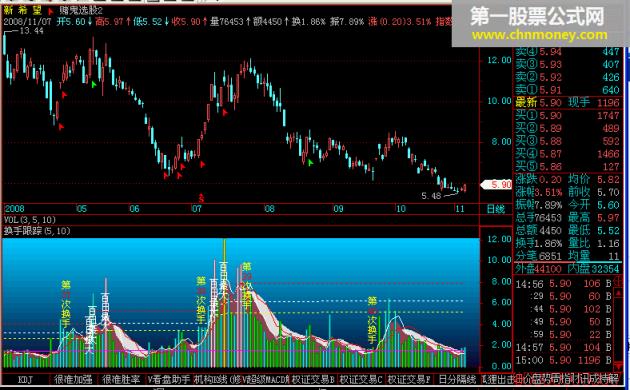Screen dimensions: 630x390
Task: Switch to the 日分隔线 tab
Action: [457, 379]
